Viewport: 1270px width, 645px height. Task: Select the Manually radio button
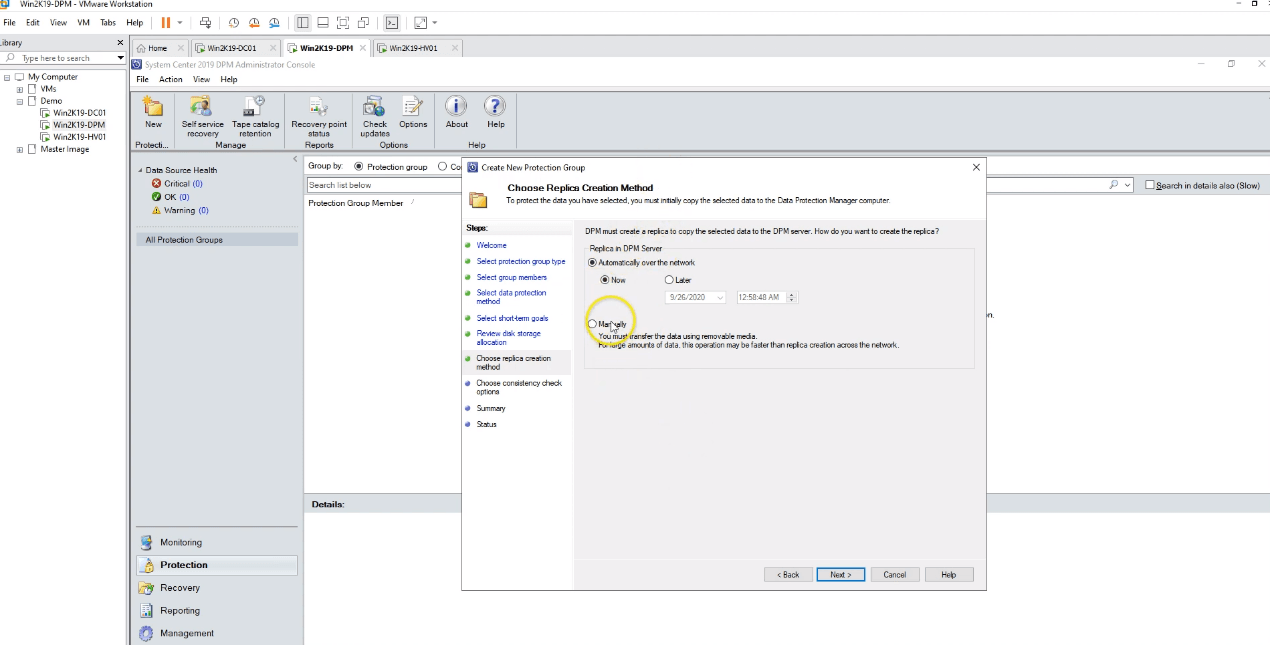pyautogui.click(x=593, y=324)
